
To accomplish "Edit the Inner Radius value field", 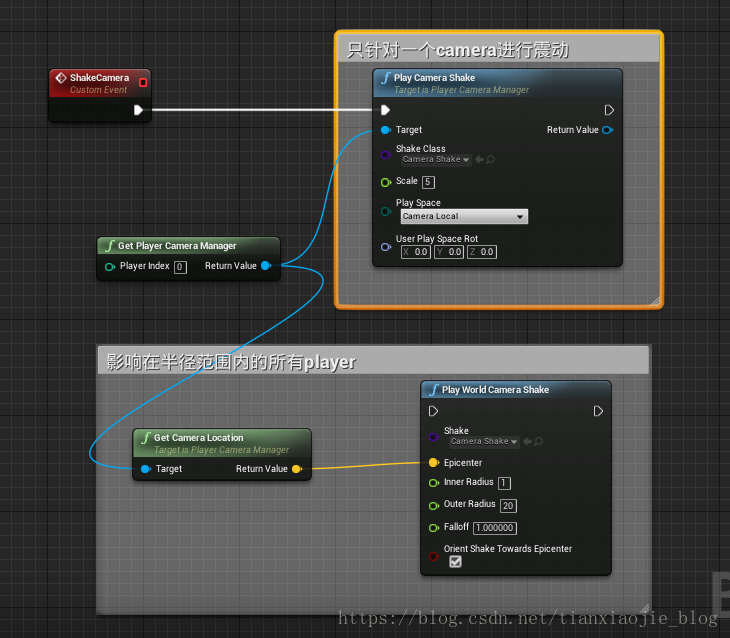I will 504,483.
